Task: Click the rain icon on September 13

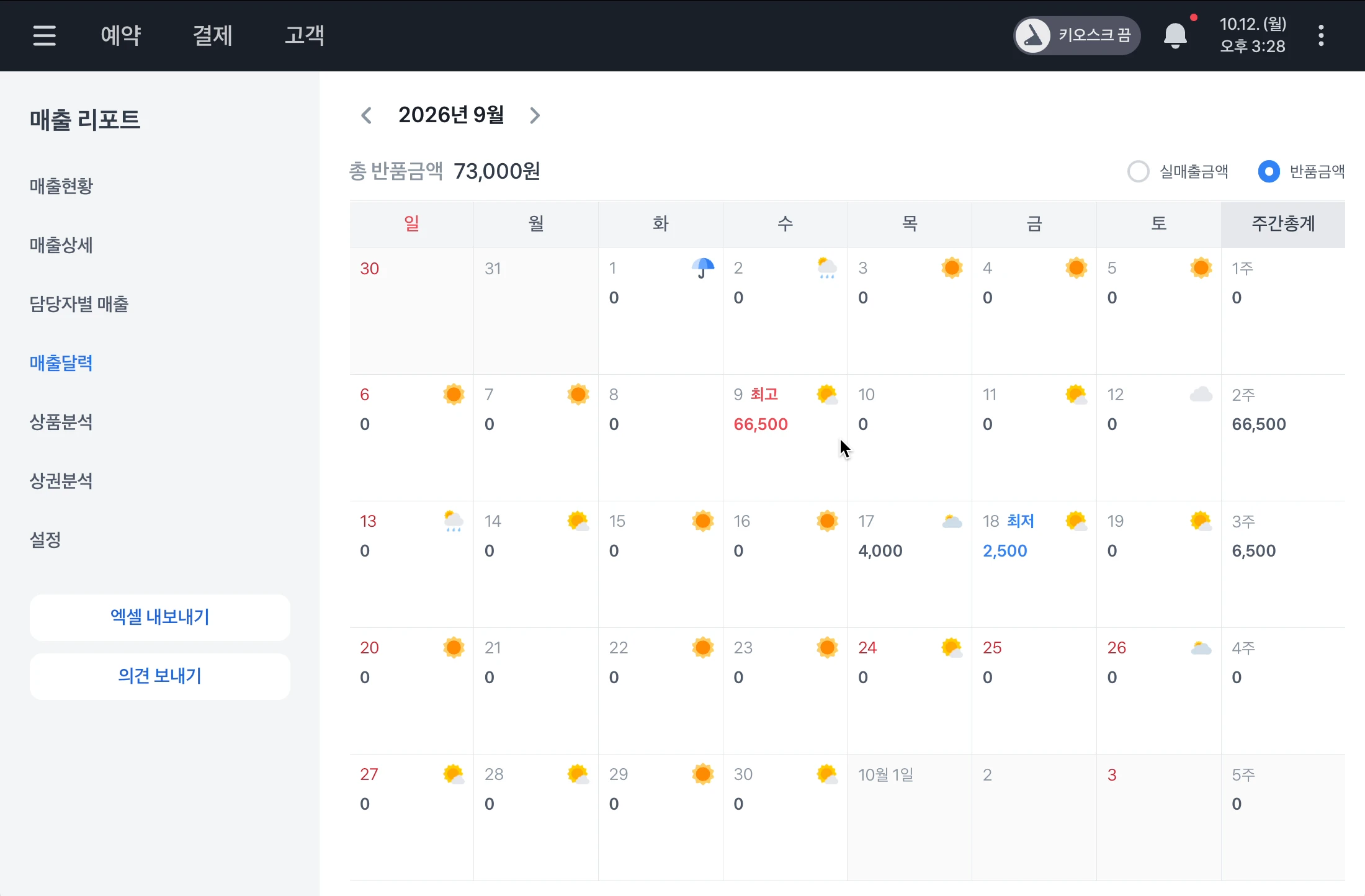Action: click(x=454, y=521)
